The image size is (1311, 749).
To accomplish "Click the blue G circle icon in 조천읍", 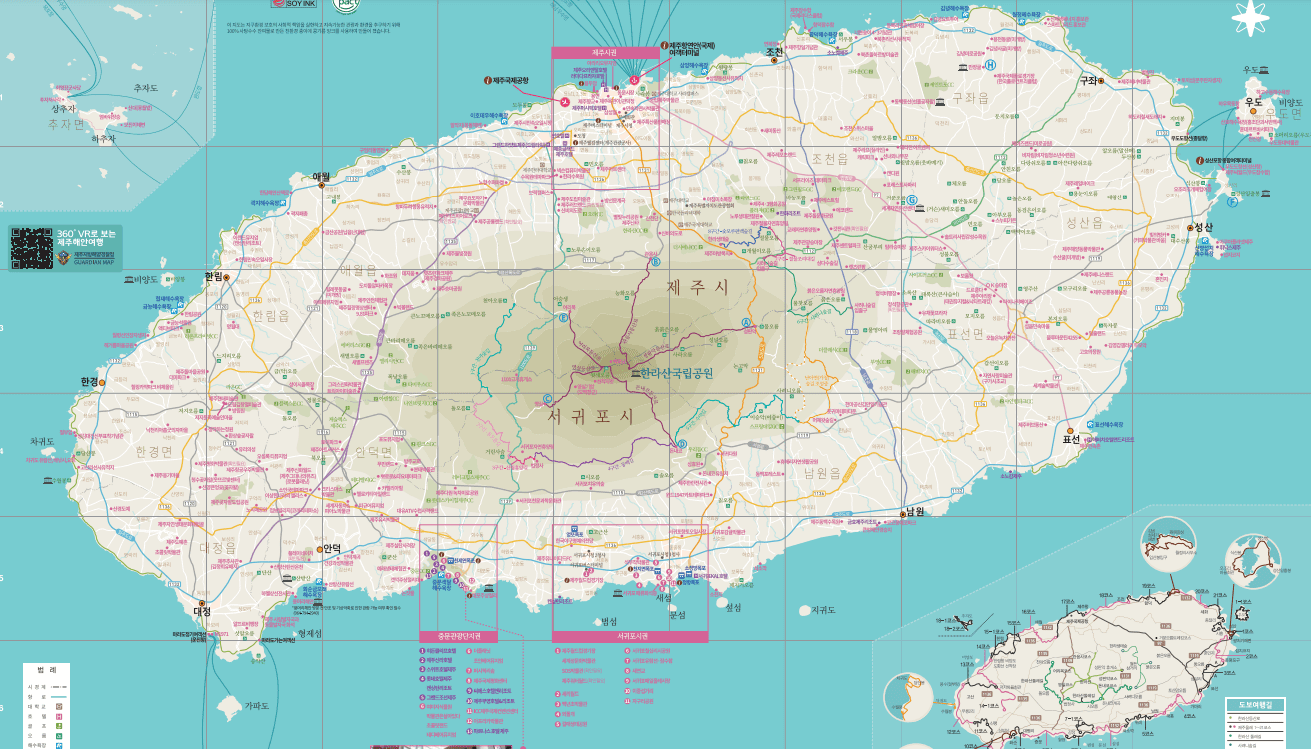I will click(913, 200).
